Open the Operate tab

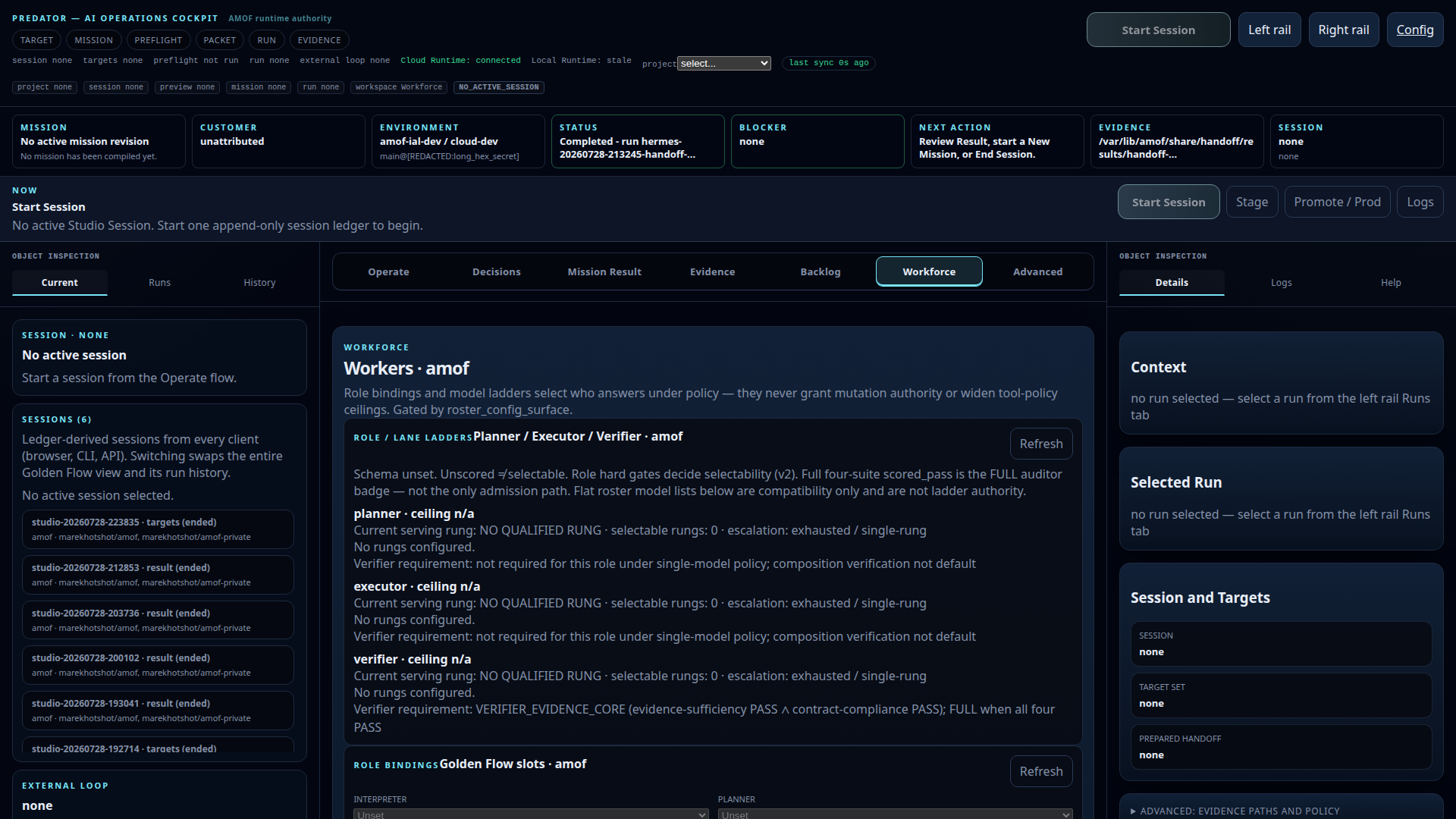pos(388,271)
